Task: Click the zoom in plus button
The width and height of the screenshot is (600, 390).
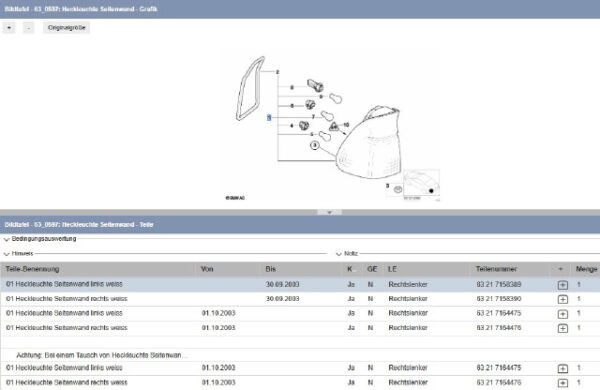Action: click(x=9, y=28)
